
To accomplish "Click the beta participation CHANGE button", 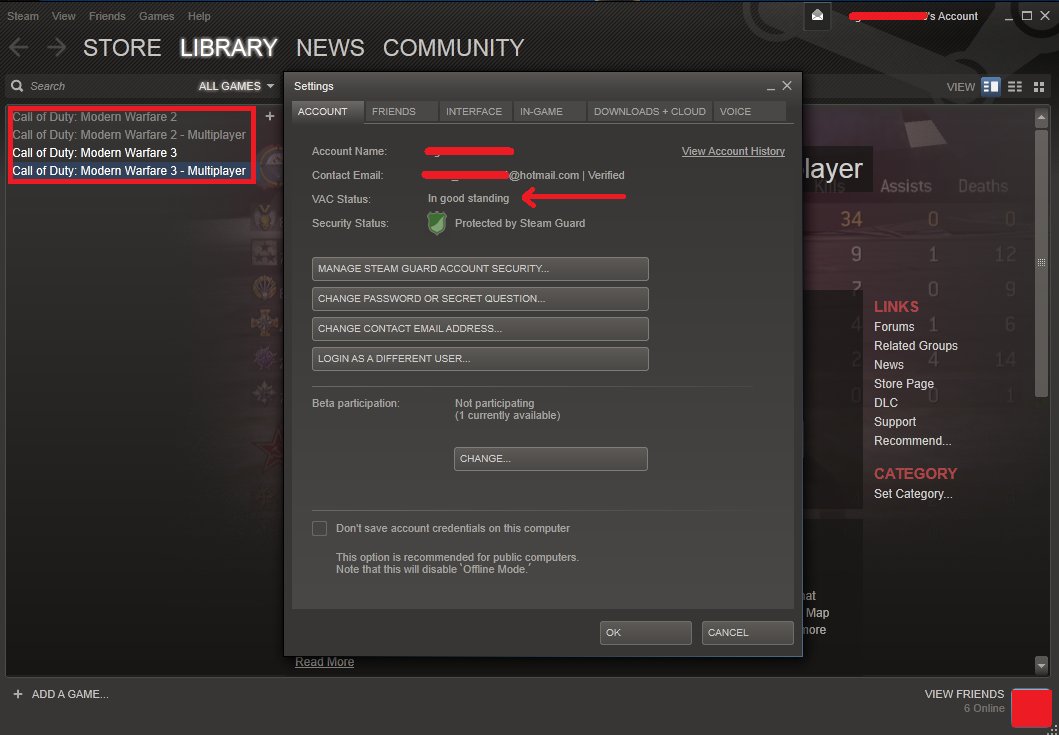I will click(550, 459).
